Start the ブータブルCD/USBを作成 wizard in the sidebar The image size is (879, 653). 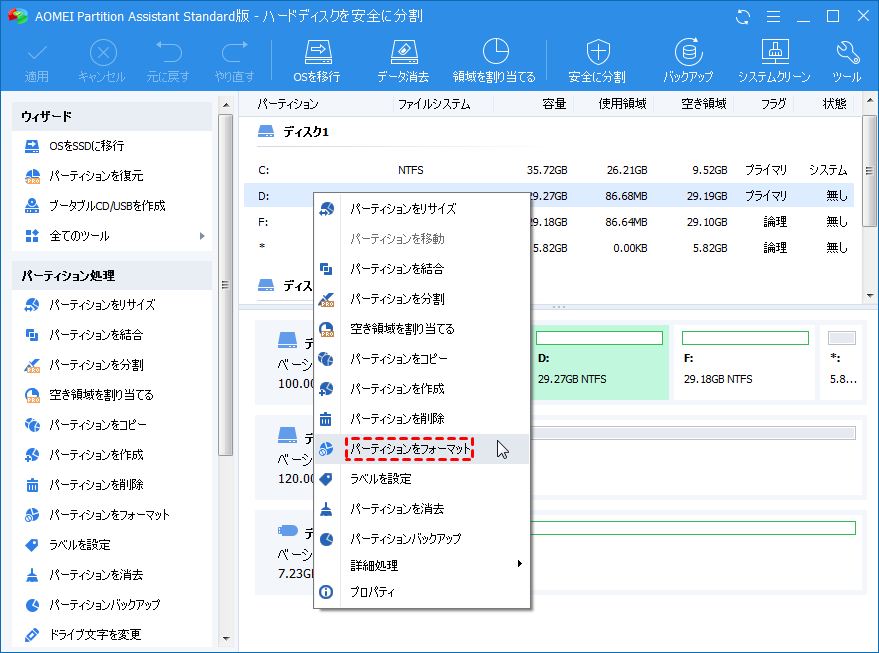(x=112, y=206)
